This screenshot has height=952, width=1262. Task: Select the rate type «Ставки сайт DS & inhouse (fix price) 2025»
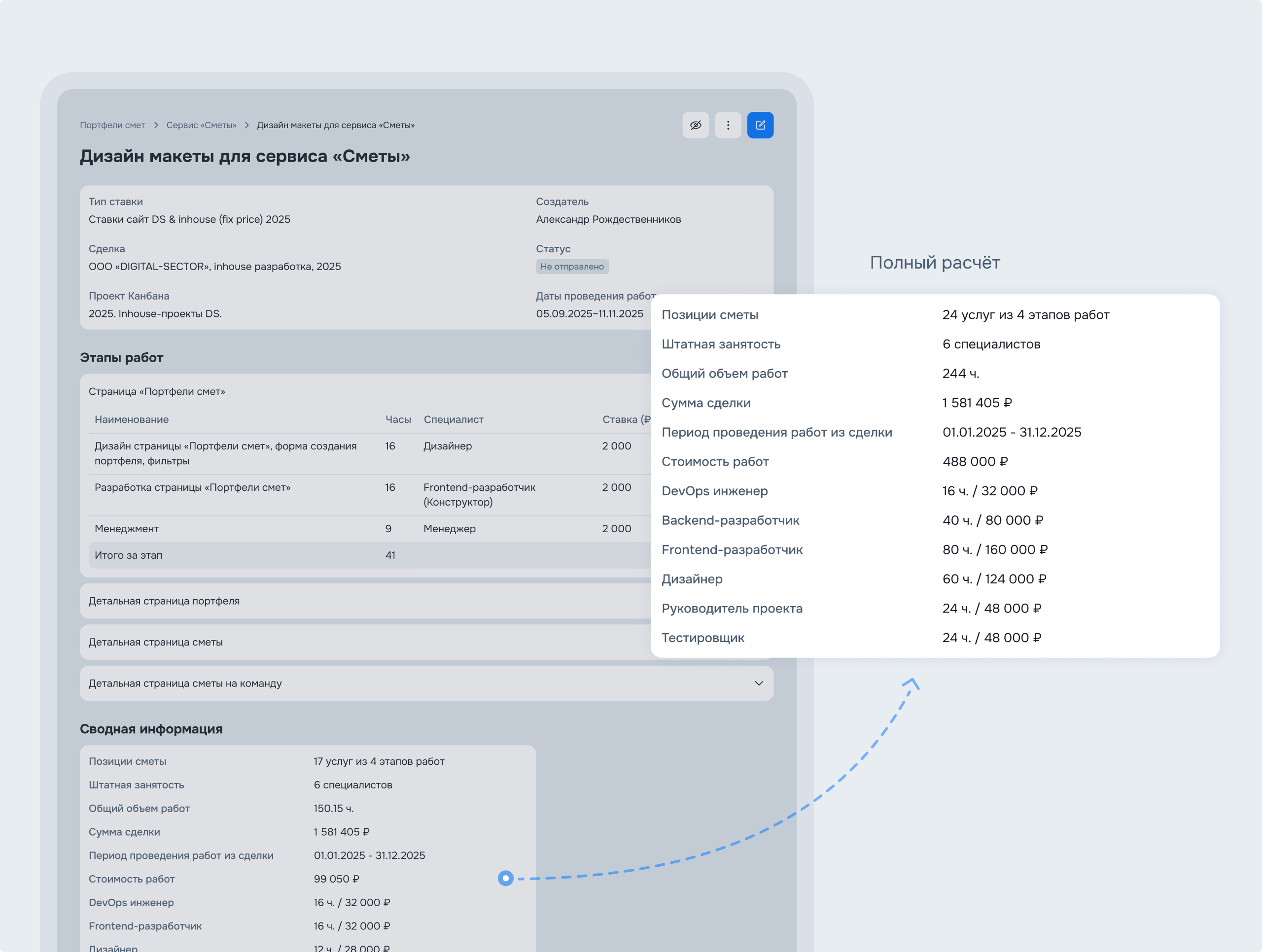189,220
